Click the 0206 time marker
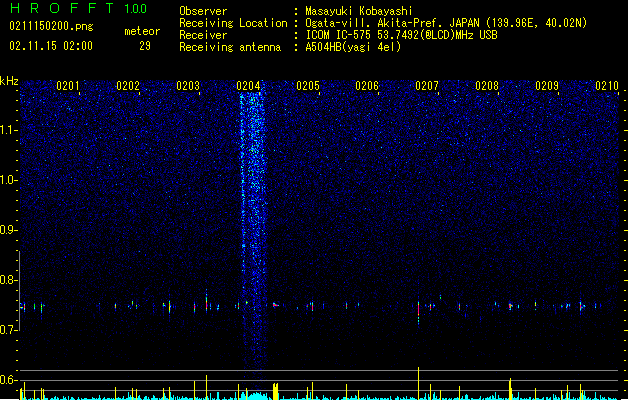The height and width of the screenshot is (400, 629). point(367,85)
